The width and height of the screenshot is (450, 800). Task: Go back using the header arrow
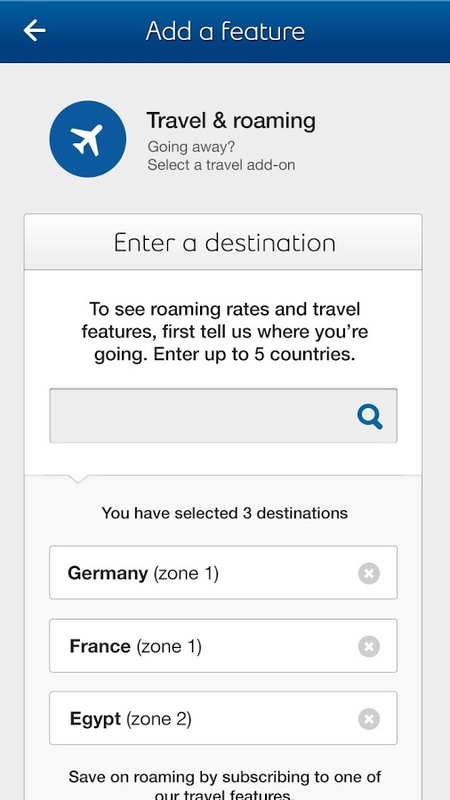click(x=35, y=31)
